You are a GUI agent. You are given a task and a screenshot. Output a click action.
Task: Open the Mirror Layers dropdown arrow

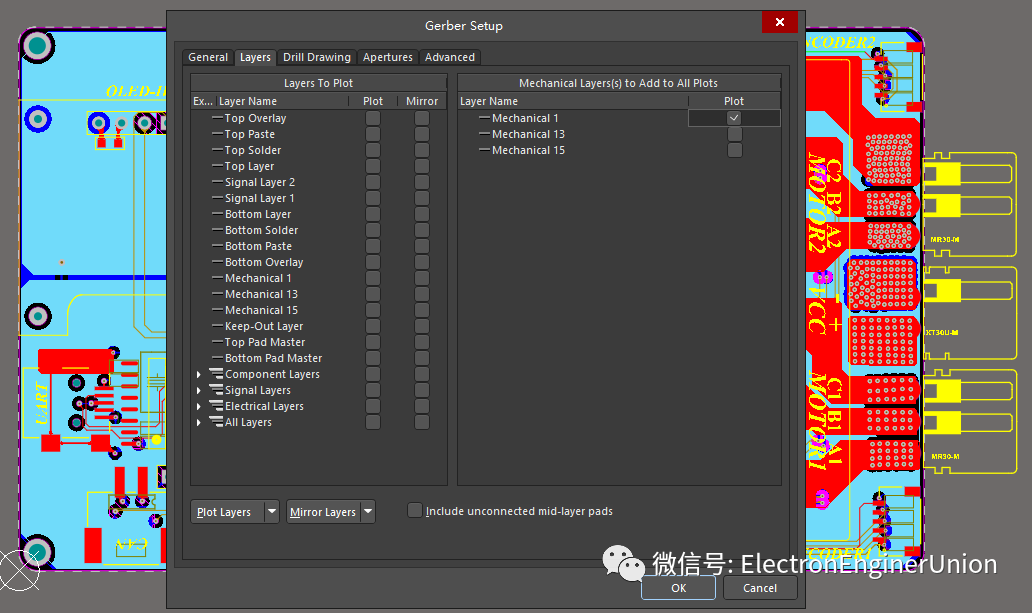coord(368,512)
